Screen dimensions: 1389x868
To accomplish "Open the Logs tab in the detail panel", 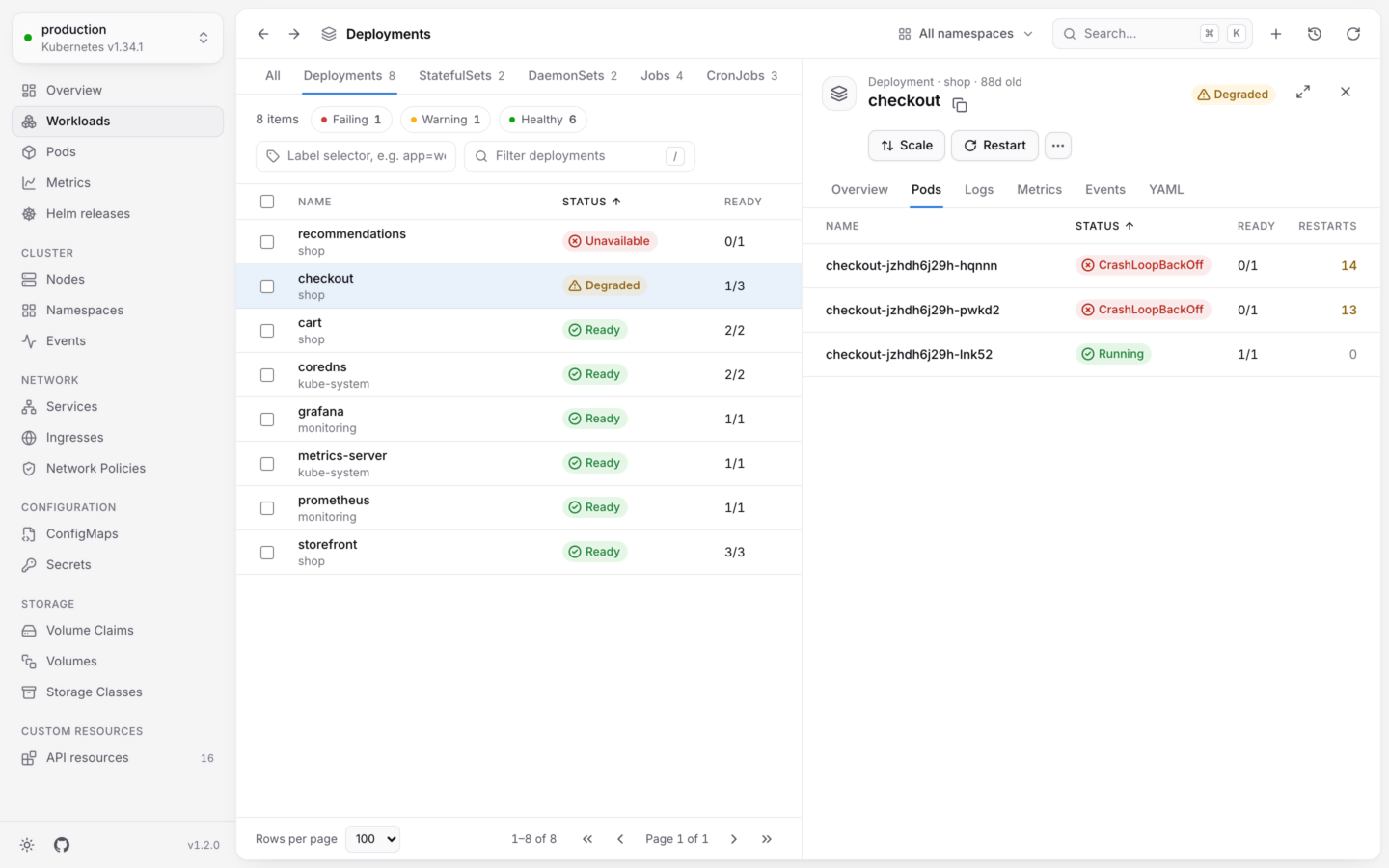I will click(x=979, y=190).
